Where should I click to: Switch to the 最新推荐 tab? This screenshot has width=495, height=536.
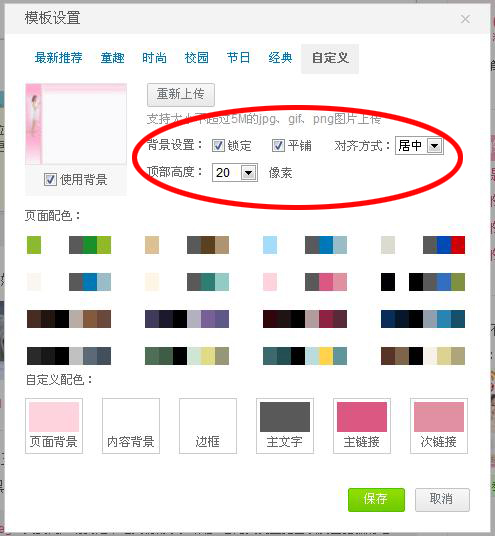click(x=58, y=58)
